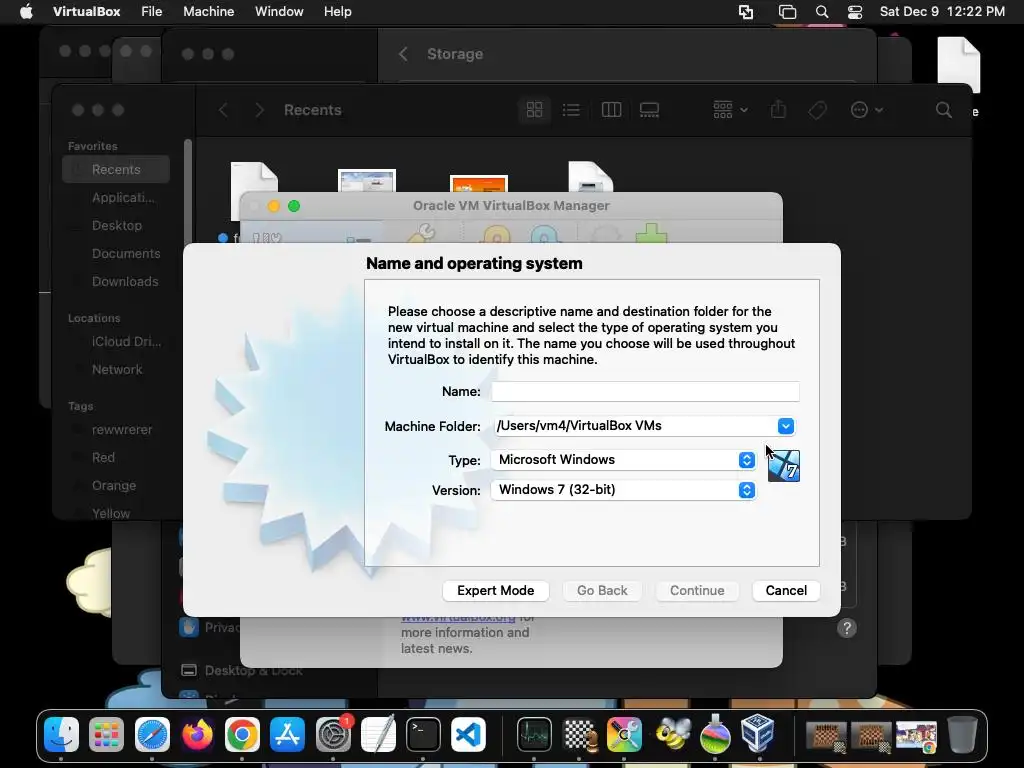
Task: Select the rewwrerer tag in Finder sidebar
Action: point(116,430)
